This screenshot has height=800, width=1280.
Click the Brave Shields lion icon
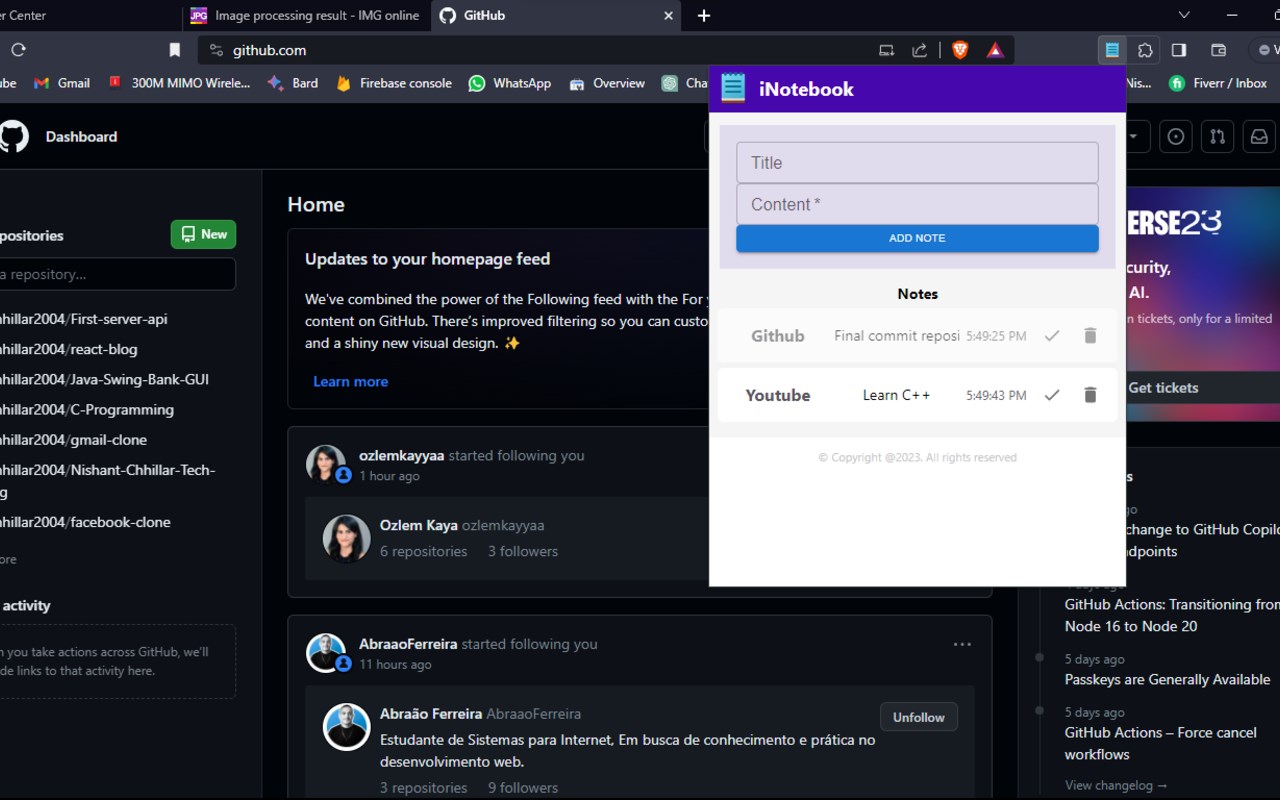[960, 50]
